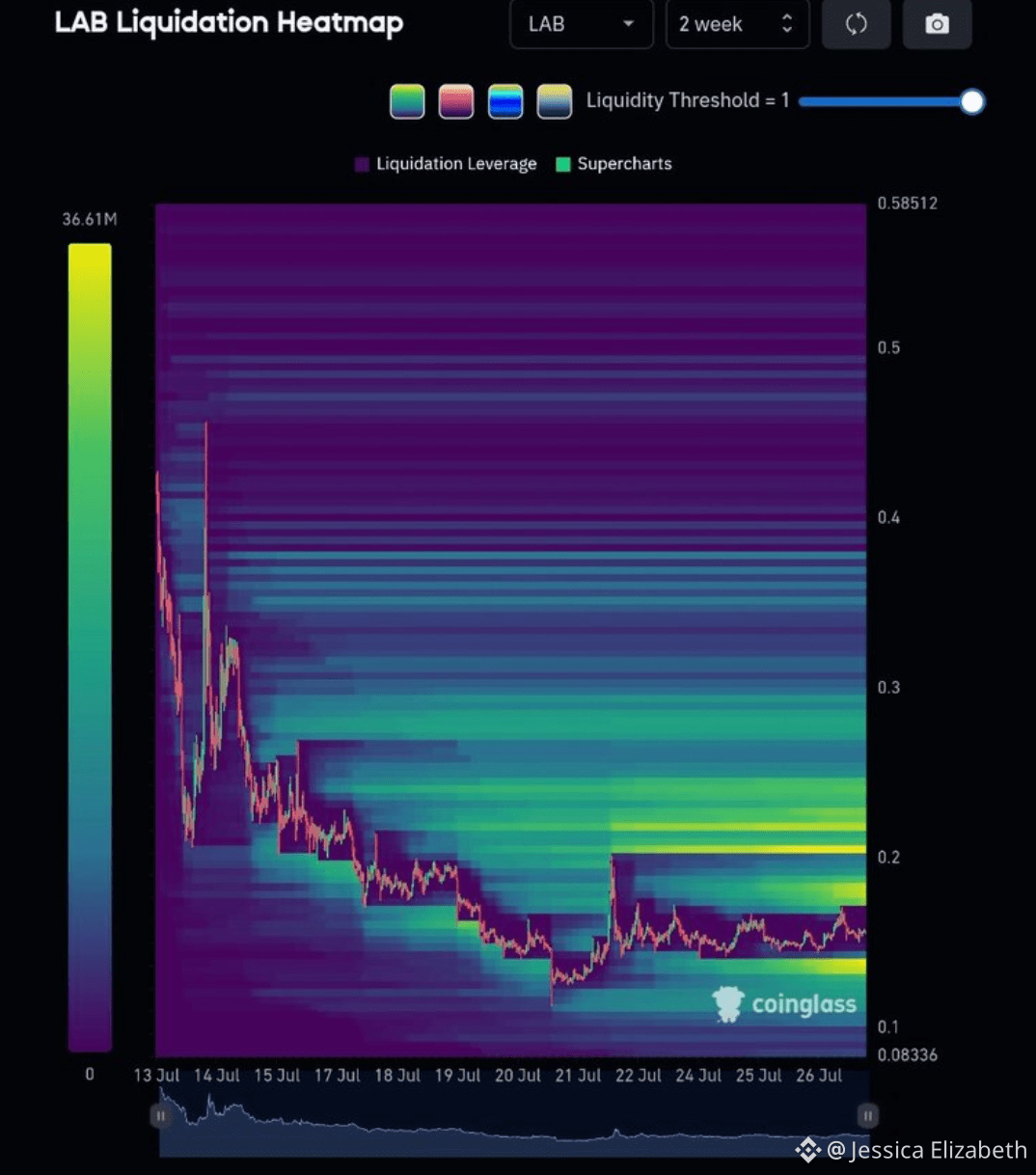The width and height of the screenshot is (1036, 1175).
Task: Click the 36.61M color scale bar
Action: [x=90, y=647]
